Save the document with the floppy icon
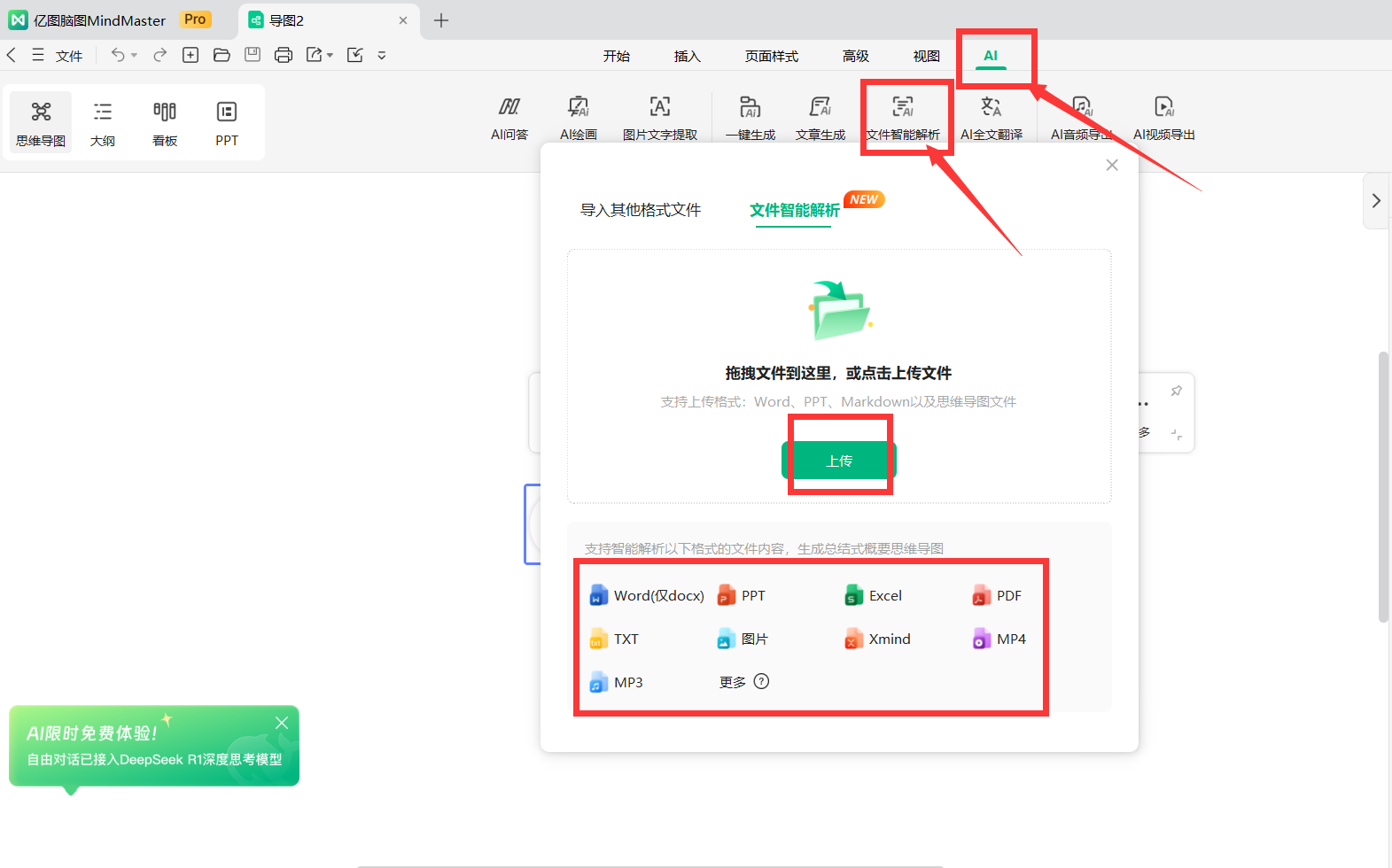This screenshot has width=1392, height=868. [x=253, y=55]
